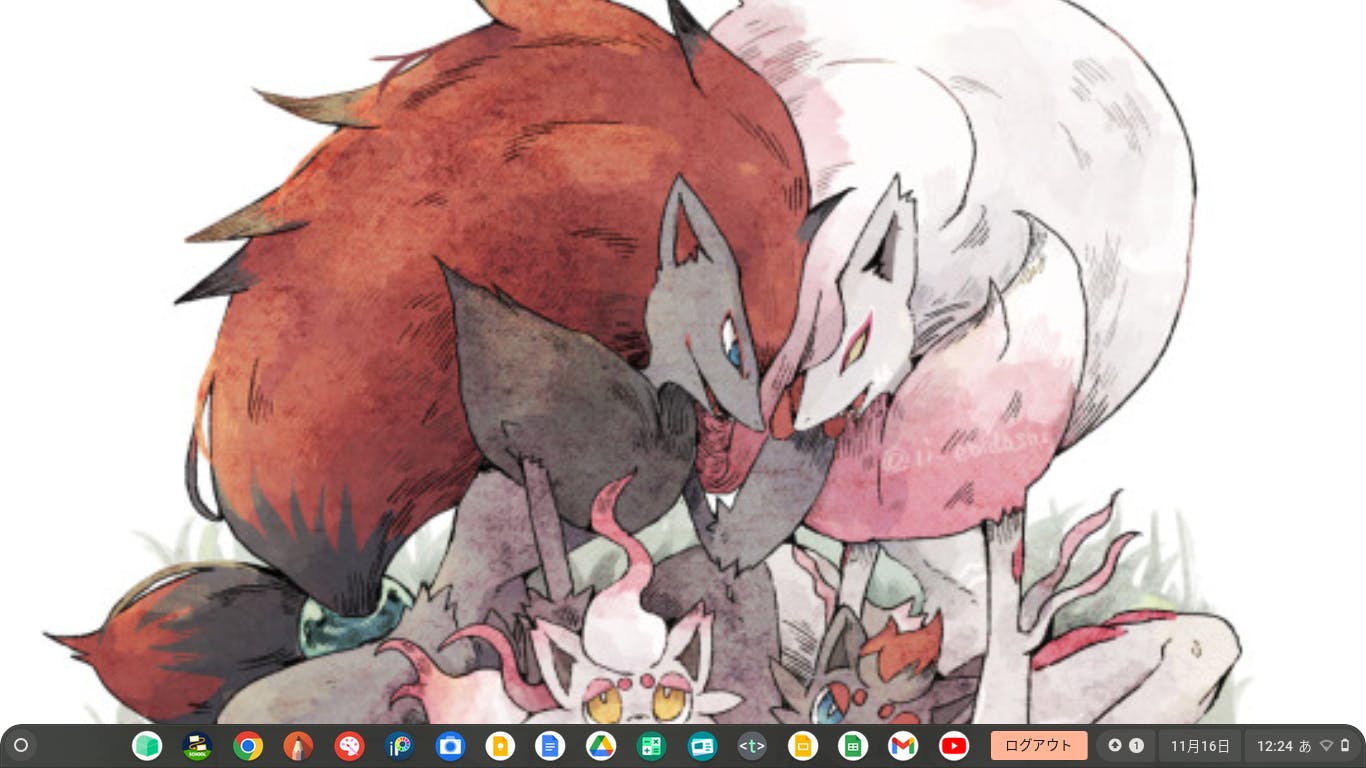Screen dimensions: 1366x768
Task: Open the red paint palette app
Action: click(349, 746)
